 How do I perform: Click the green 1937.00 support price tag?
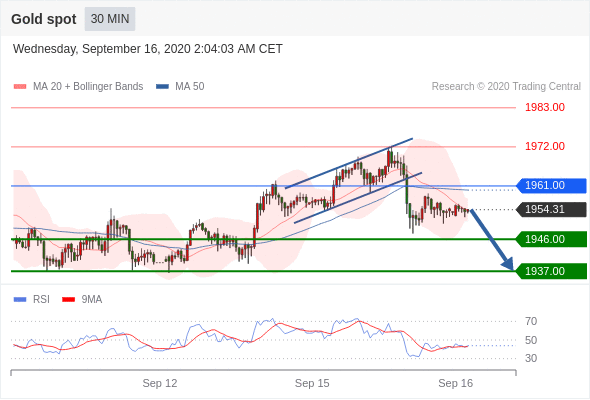pyautogui.click(x=551, y=271)
